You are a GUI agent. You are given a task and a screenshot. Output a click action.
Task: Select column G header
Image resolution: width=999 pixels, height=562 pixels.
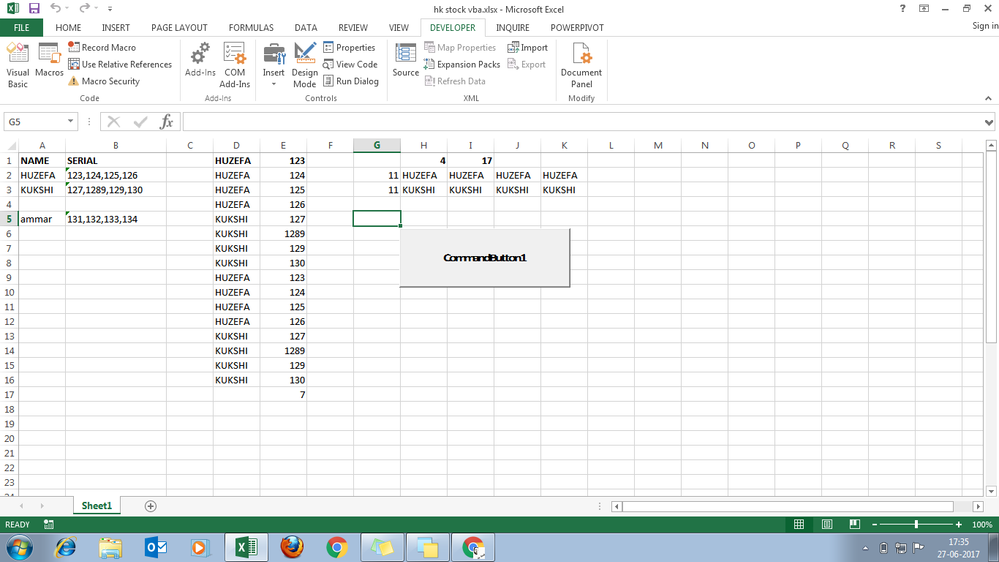click(x=377, y=145)
